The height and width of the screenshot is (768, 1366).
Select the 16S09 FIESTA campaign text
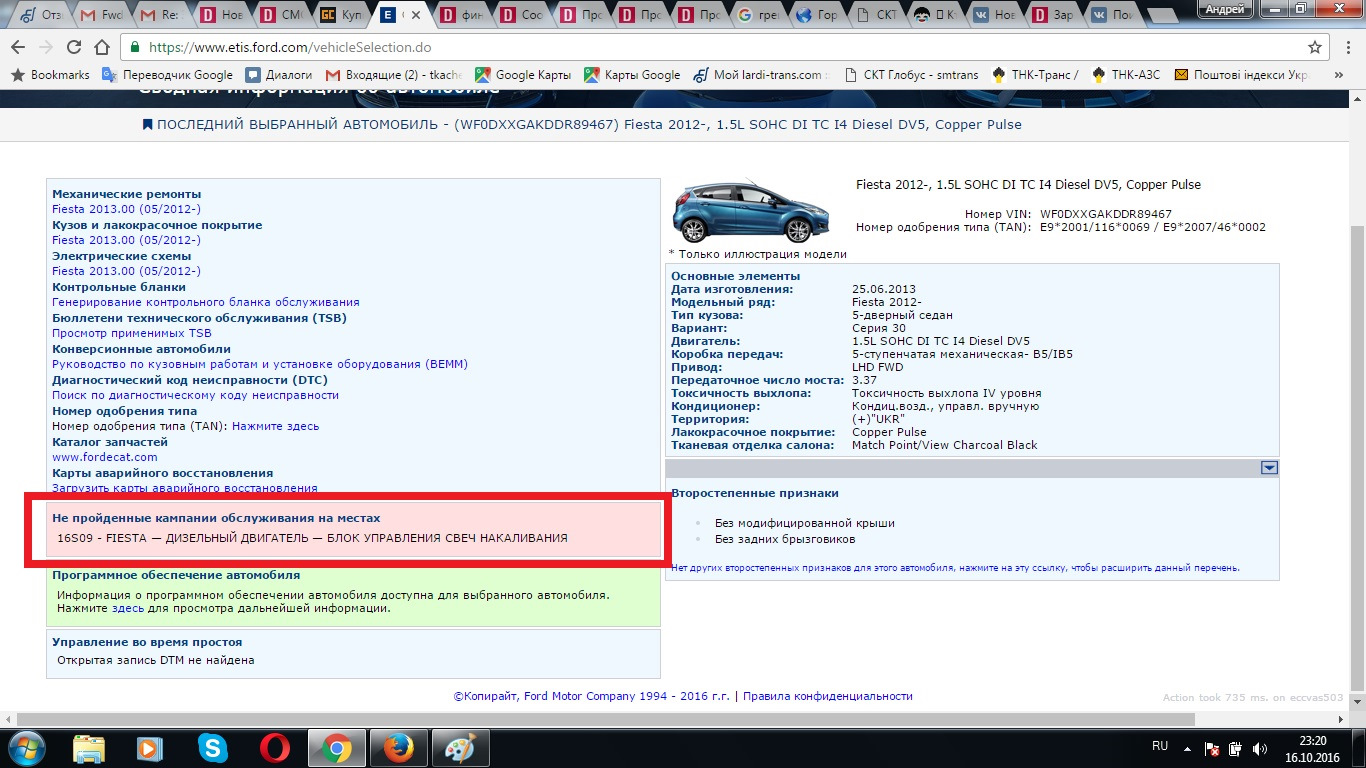point(312,538)
